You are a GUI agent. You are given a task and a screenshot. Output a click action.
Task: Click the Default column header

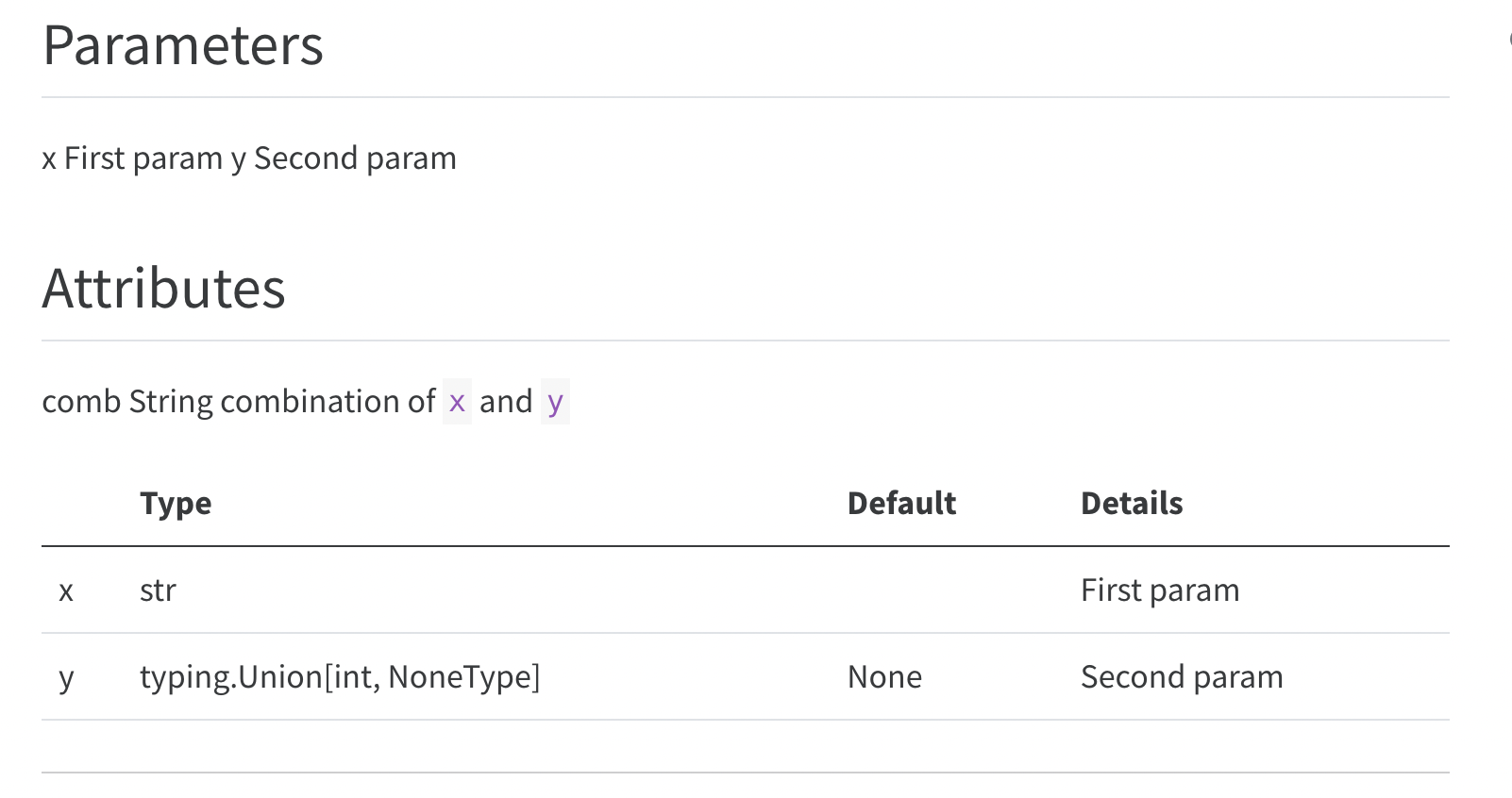tap(901, 504)
